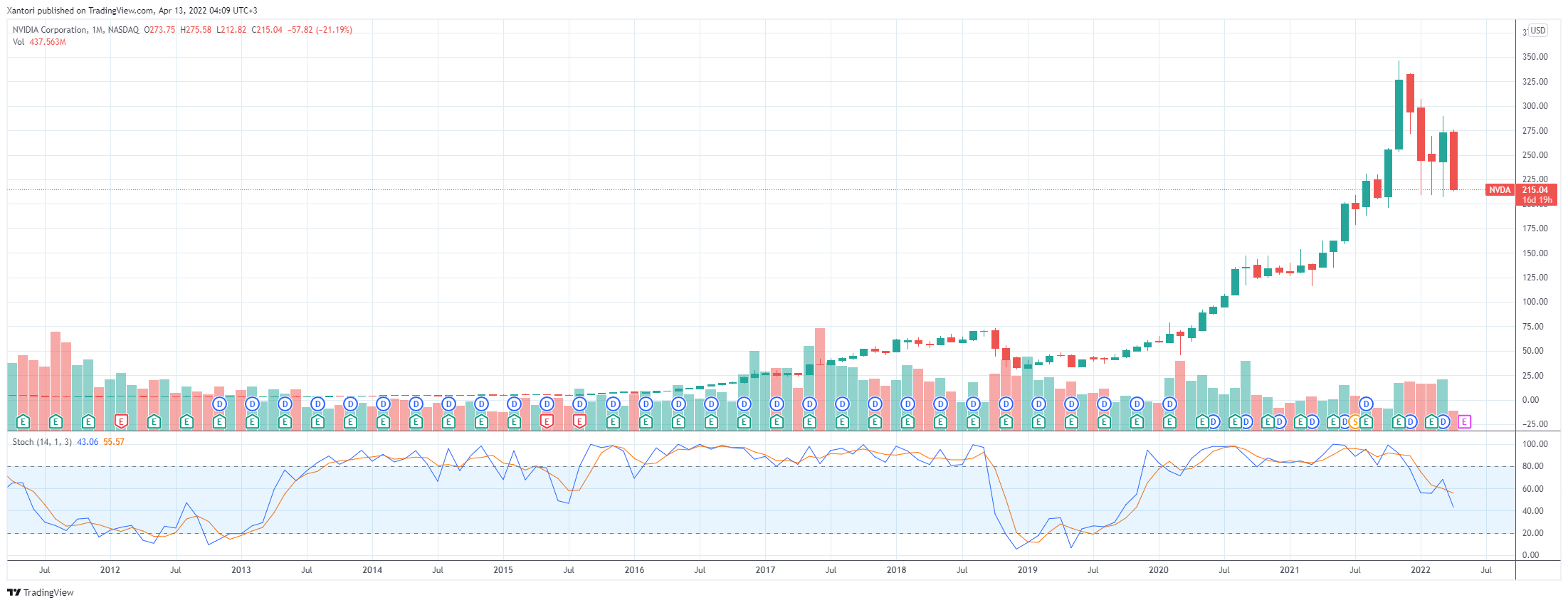Click the red NVDA price tag
Screen dimensions: 1568x605
coord(1500,190)
